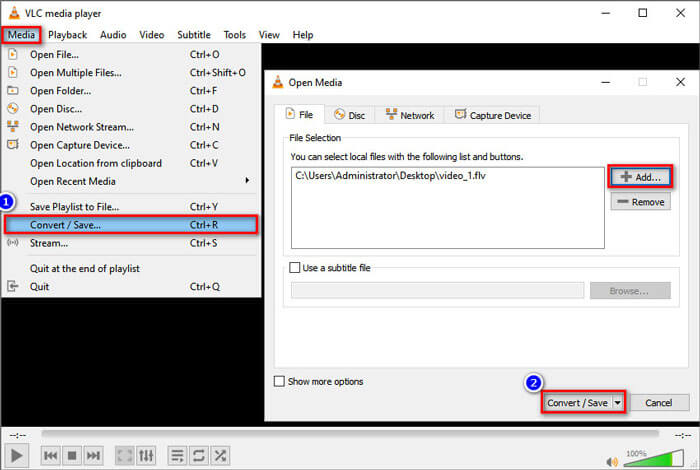Click the previous media skip button
The width and height of the screenshot is (700, 470).
(50, 455)
